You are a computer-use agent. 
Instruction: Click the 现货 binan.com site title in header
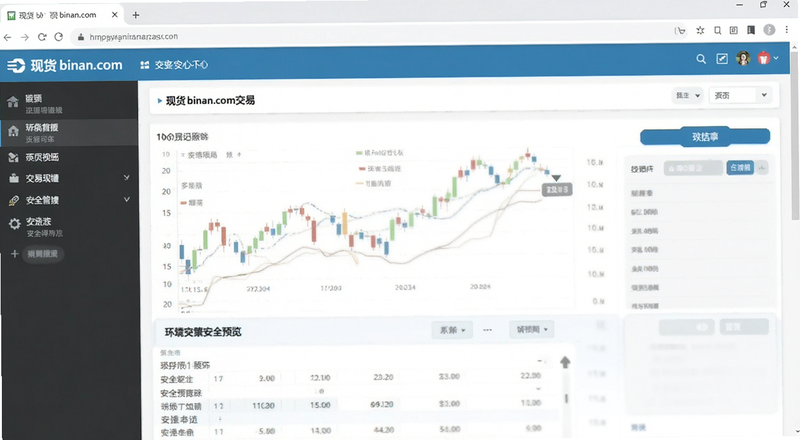click(x=77, y=65)
